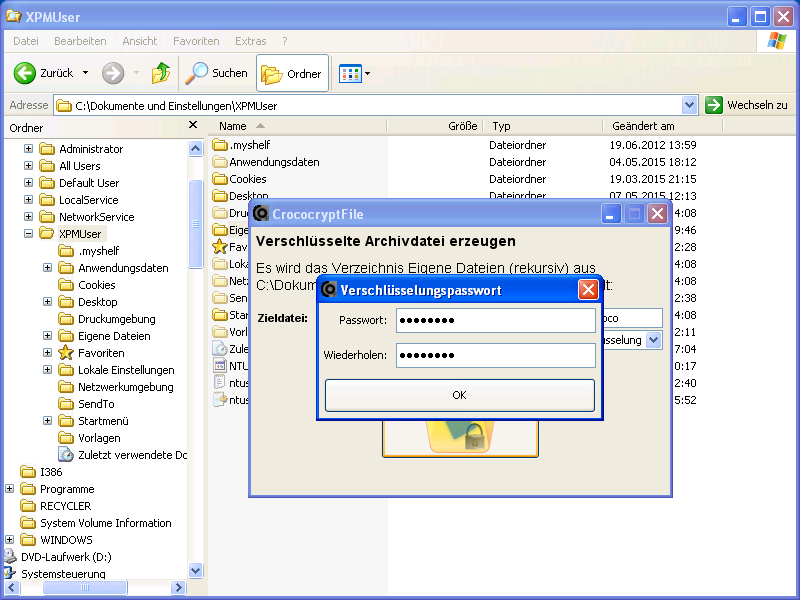
Task: Click Windows logo in Explorer menu bar
Action: pyautogui.click(x=777, y=41)
